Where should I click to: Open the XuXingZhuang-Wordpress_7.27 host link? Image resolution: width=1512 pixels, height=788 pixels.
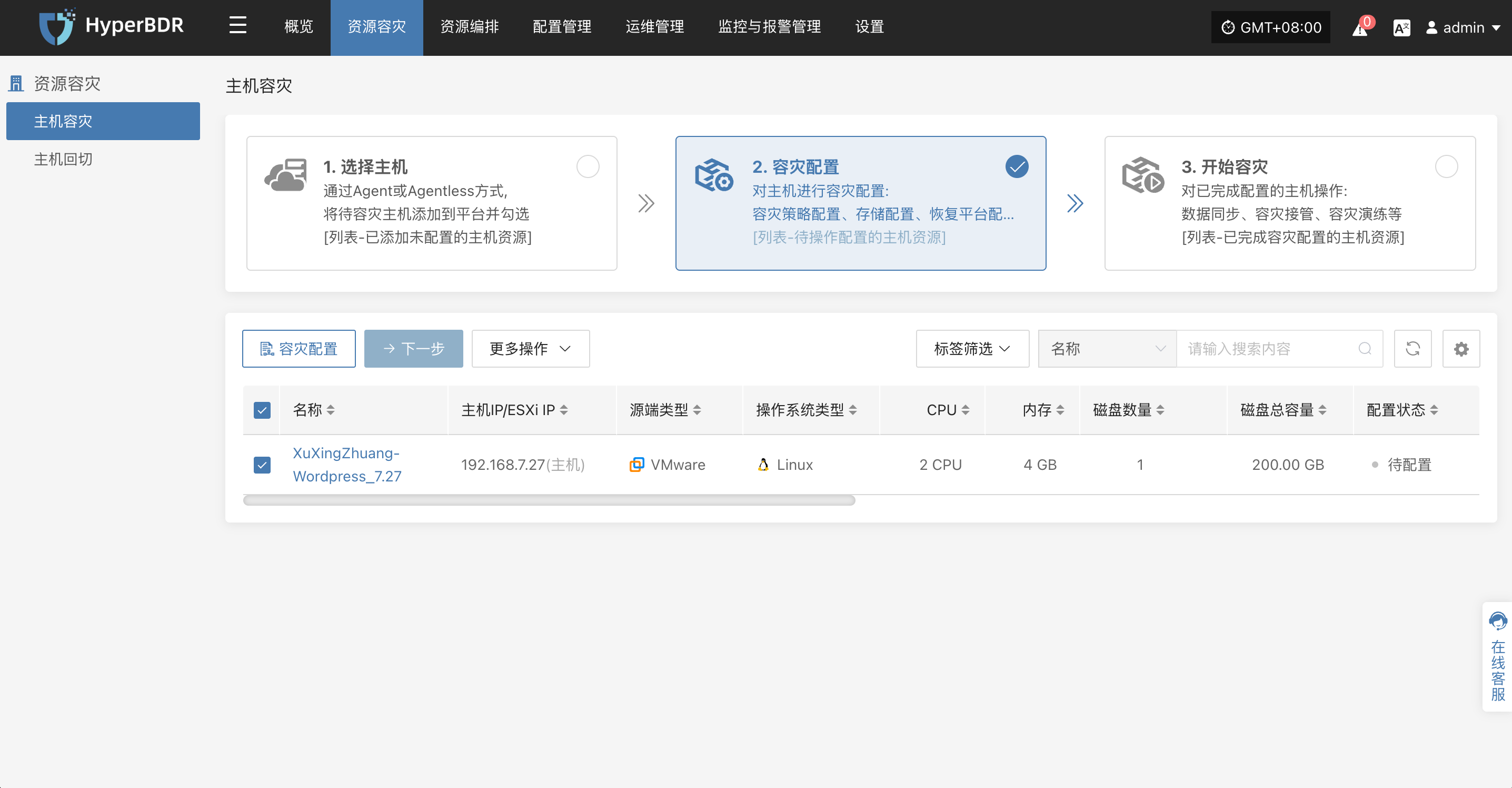(347, 465)
